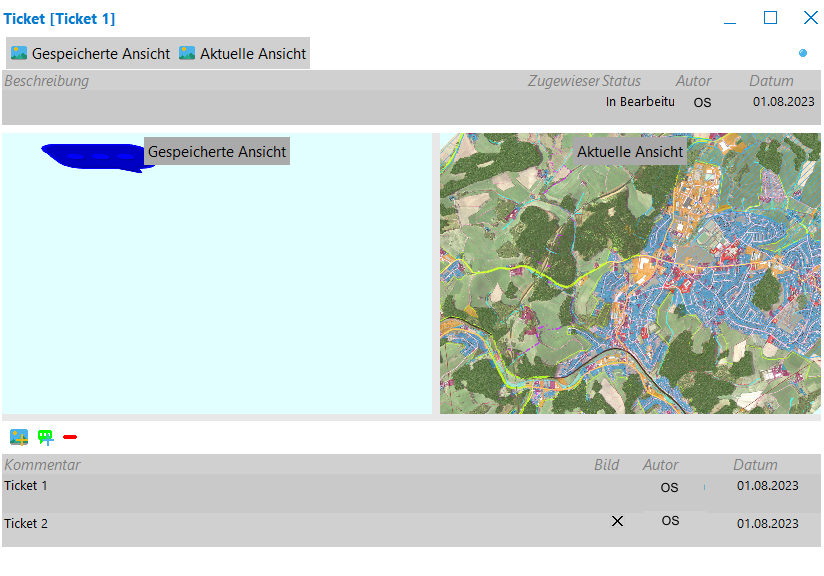Click the Bild column header

606,465
